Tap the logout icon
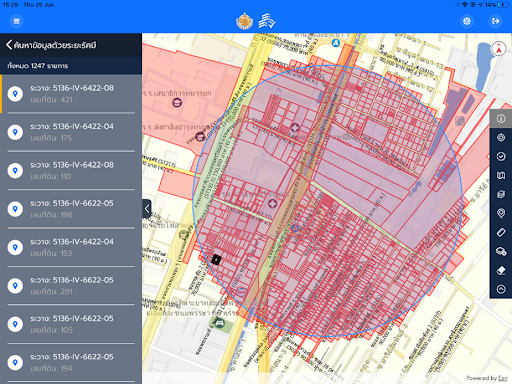Viewport: 512px width, 384px height. click(x=496, y=21)
